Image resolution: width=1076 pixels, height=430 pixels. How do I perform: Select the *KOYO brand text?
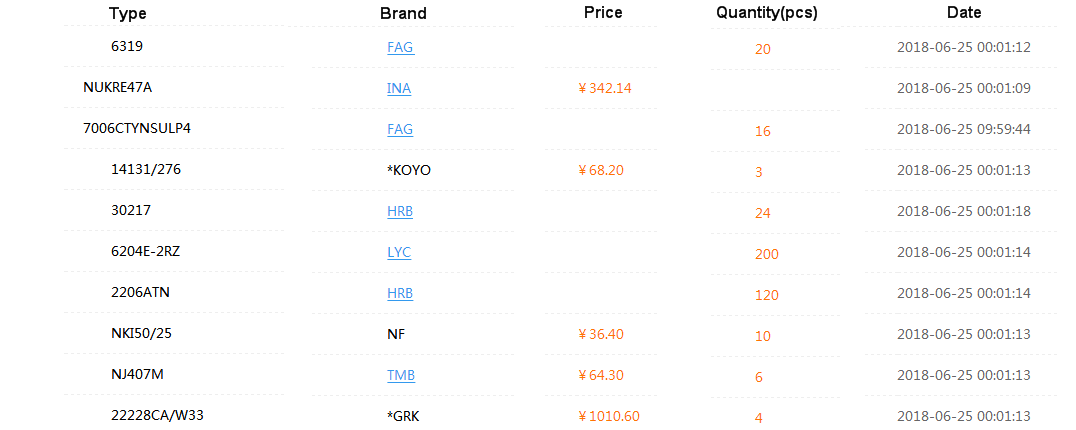pyautogui.click(x=409, y=170)
